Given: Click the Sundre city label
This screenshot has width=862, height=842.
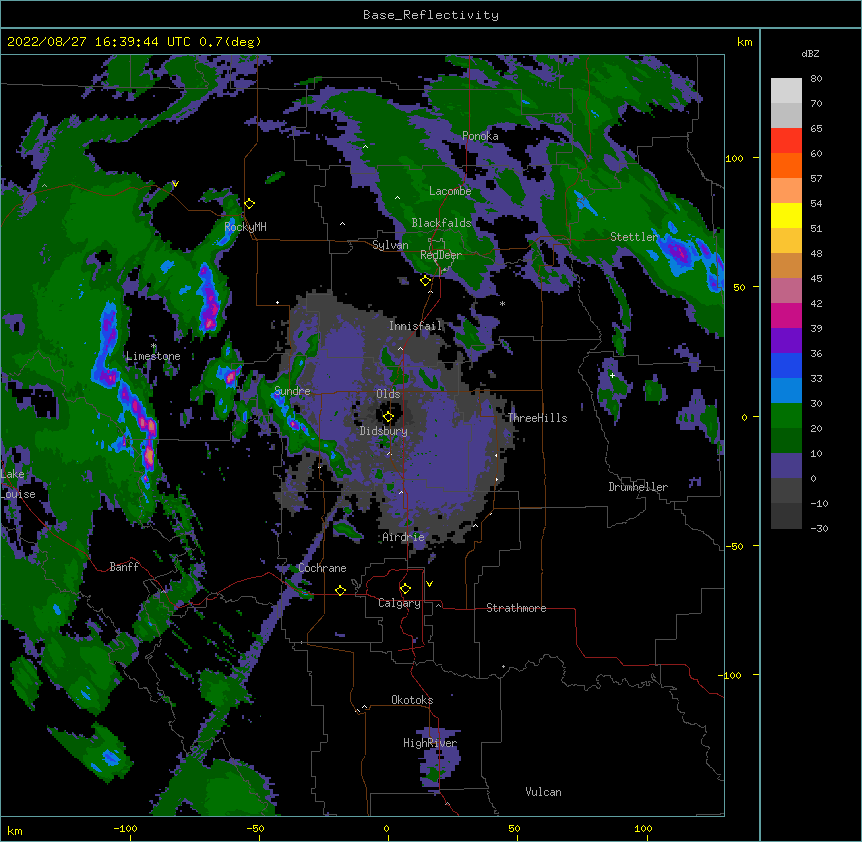Looking at the screenshot, I should coord(292,391).
